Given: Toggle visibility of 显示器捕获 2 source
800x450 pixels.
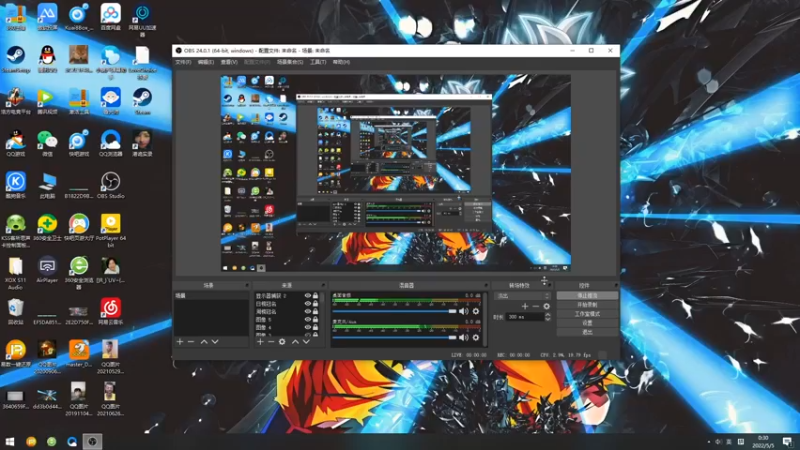Looking at the screenshot, I should pyautogui.click(x=308, y=295).
